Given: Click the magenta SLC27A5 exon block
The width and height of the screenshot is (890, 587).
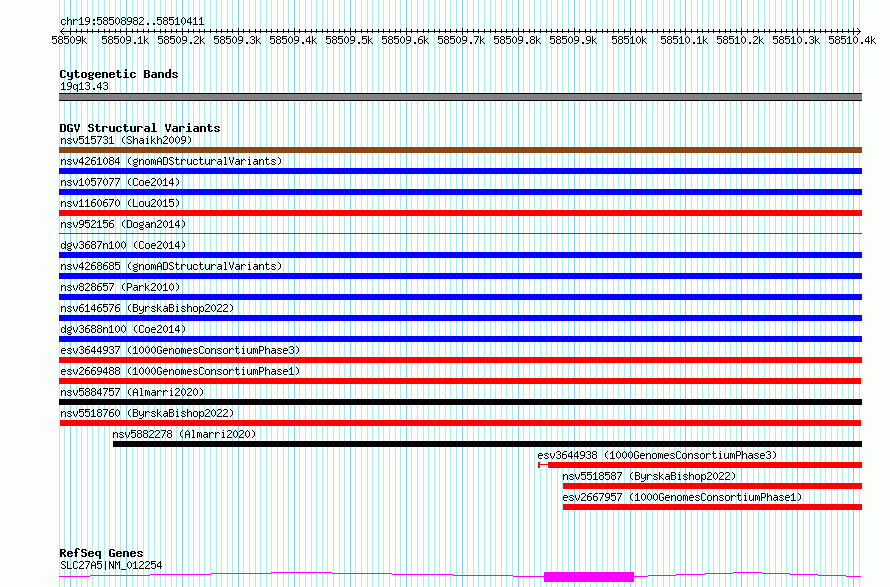Looking at the screenshot, I should pos(589,577).
